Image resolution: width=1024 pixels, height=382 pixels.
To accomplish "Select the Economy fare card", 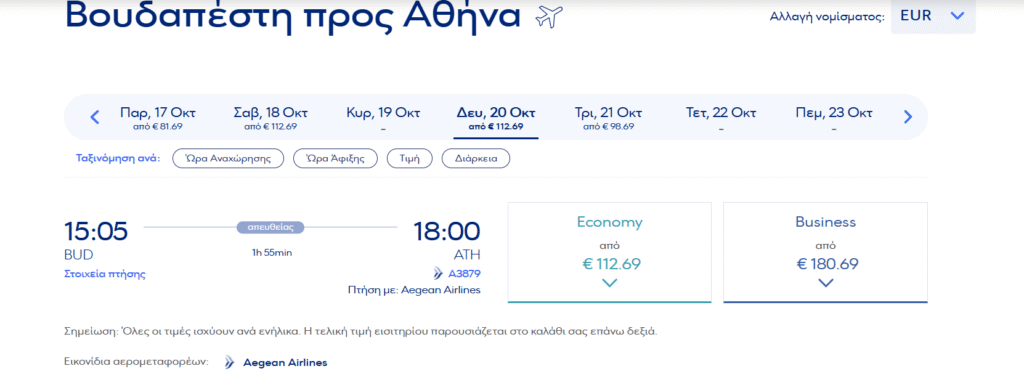I will point(609,253).
